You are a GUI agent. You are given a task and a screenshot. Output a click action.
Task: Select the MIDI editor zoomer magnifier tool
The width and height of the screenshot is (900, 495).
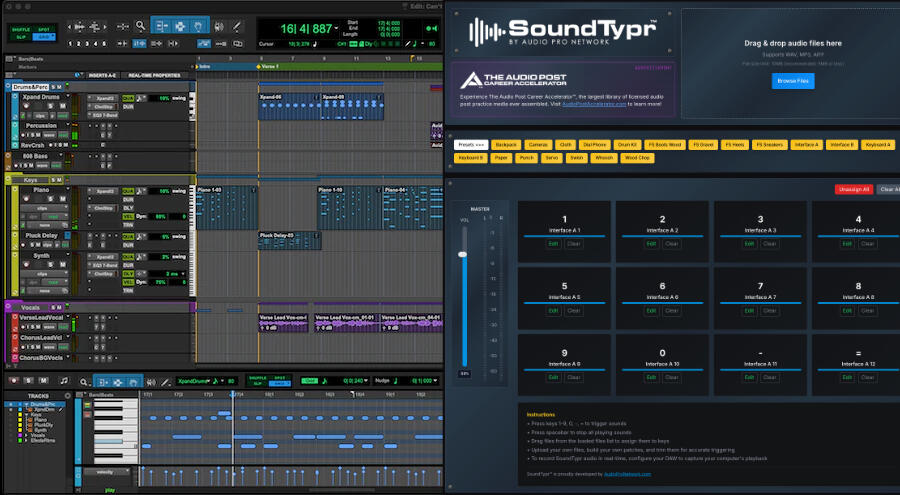click(x=84, y=382)
